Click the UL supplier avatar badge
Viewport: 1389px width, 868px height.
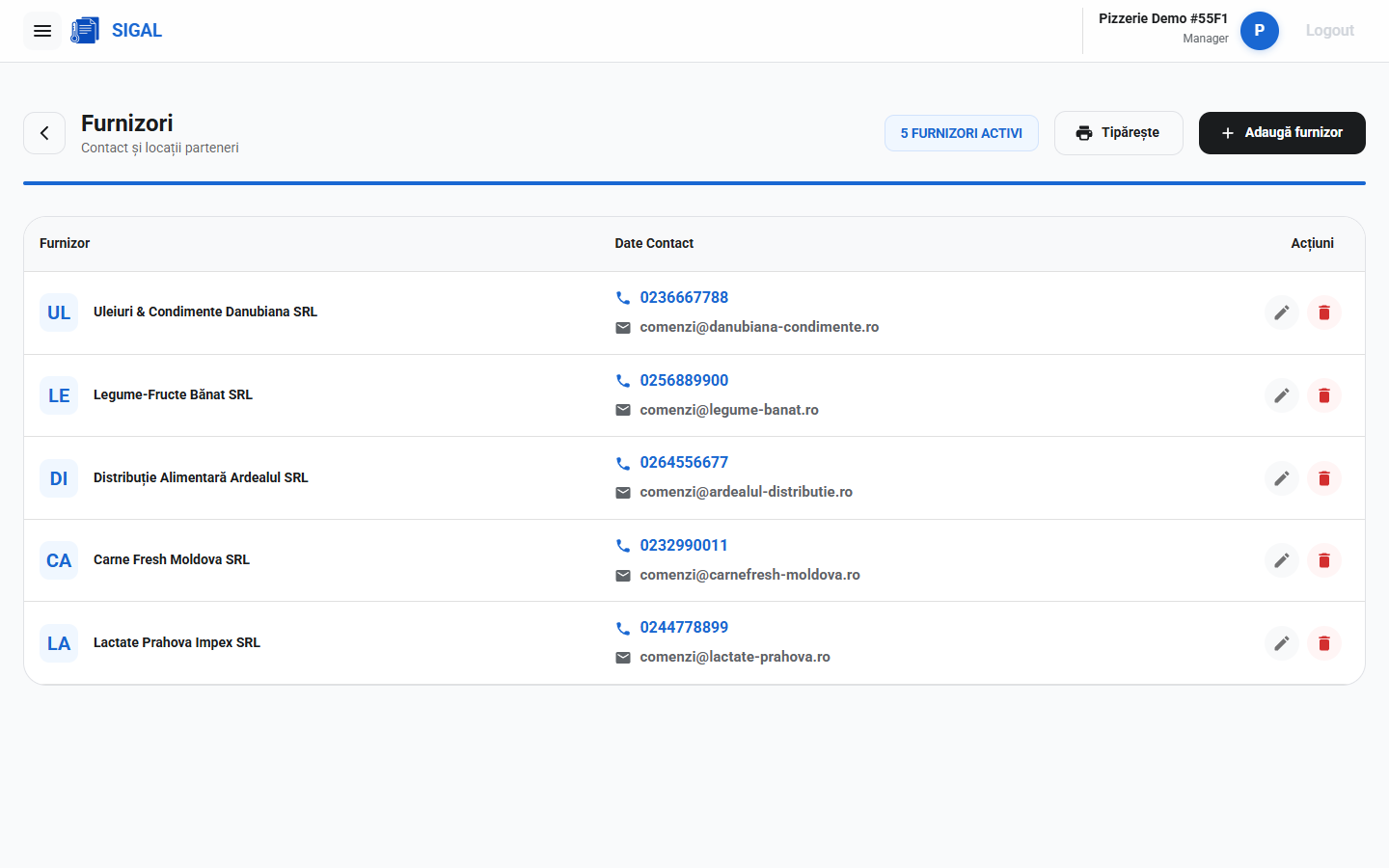tap(59, 312)
